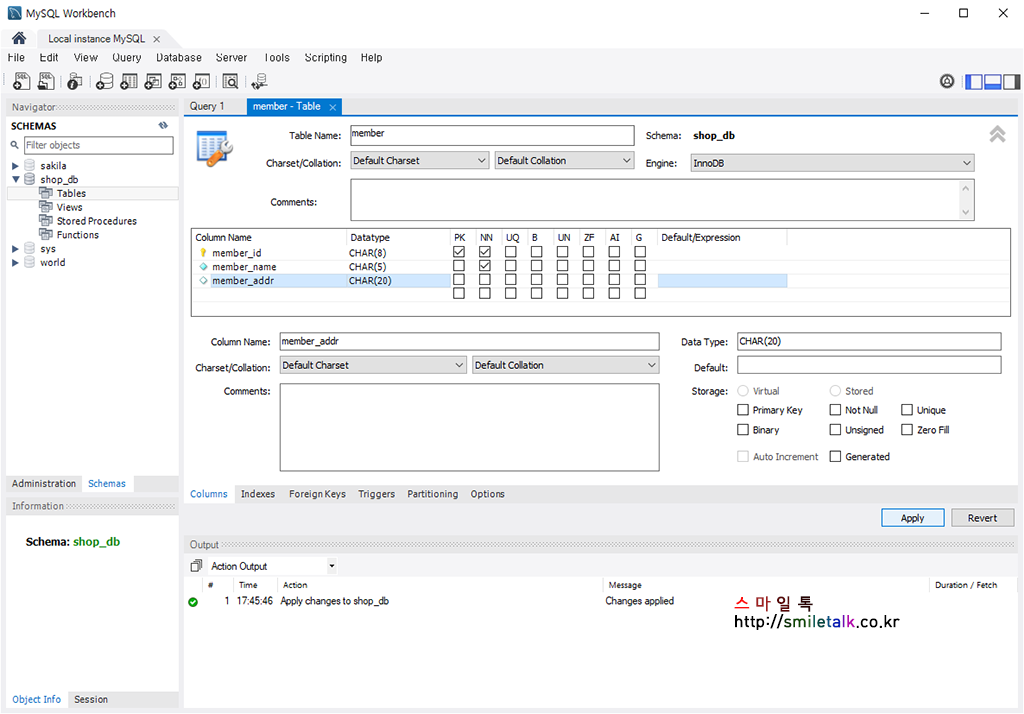Expand the world schema tree

15,263
